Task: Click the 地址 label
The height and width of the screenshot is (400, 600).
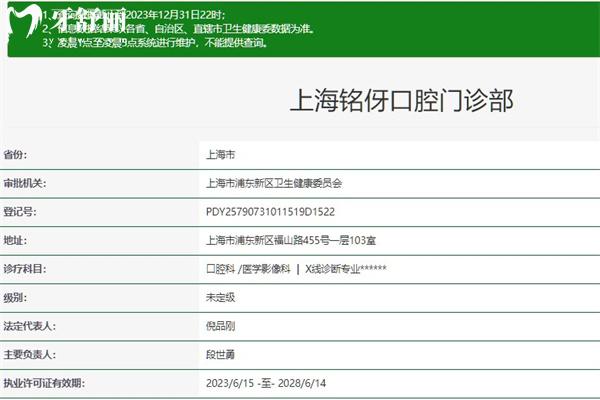Action: click(15, 240)
